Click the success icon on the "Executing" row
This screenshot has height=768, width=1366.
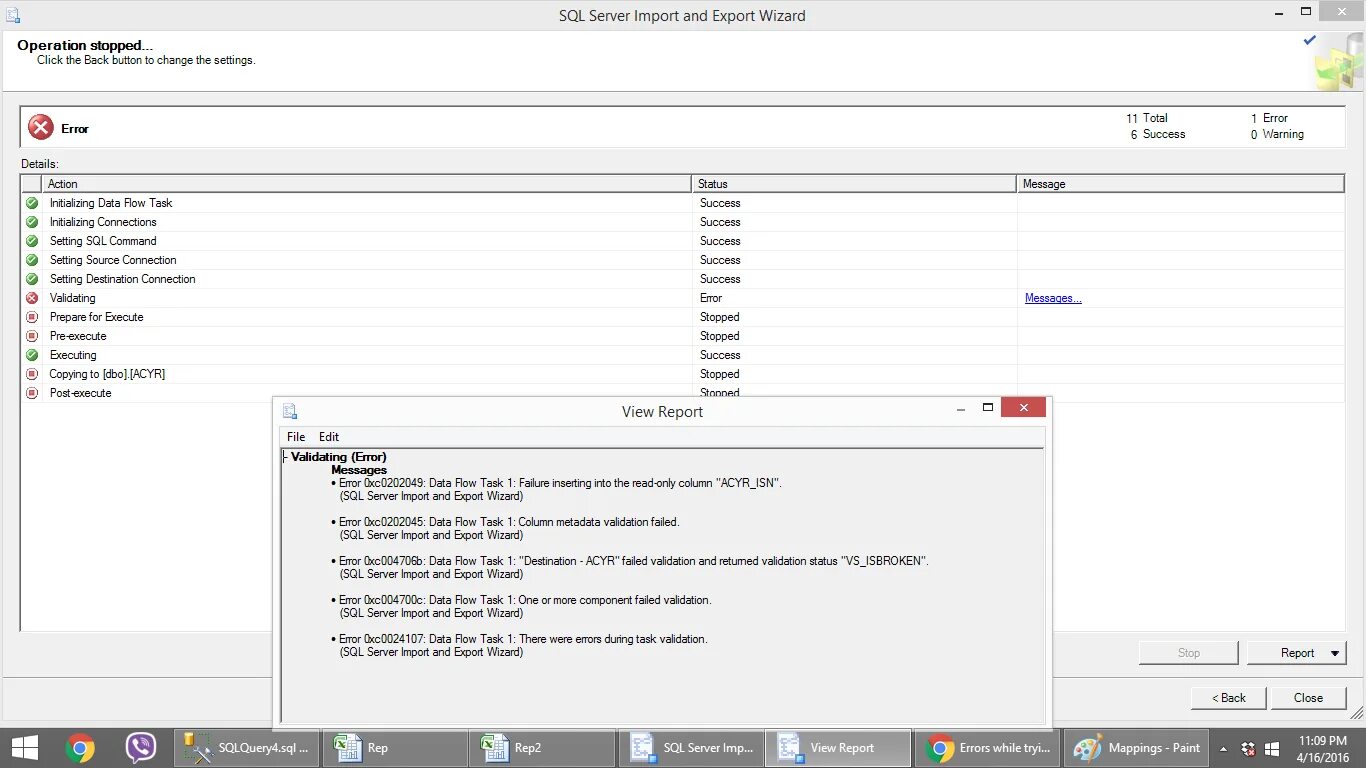click(33, 355)
